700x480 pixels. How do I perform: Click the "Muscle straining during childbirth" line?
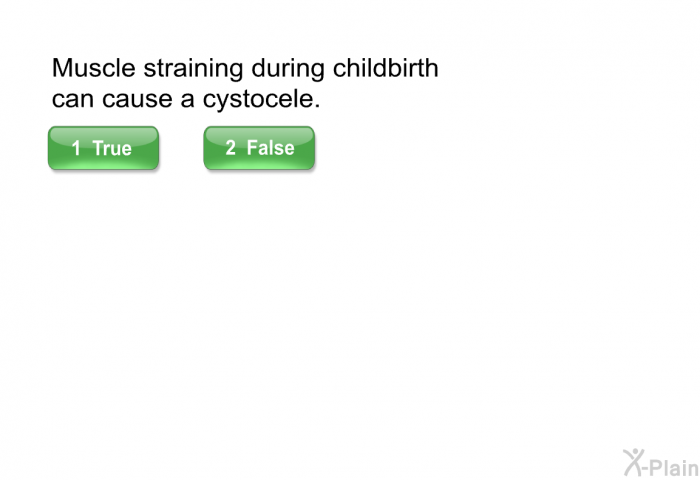click(x=245, y=68)
